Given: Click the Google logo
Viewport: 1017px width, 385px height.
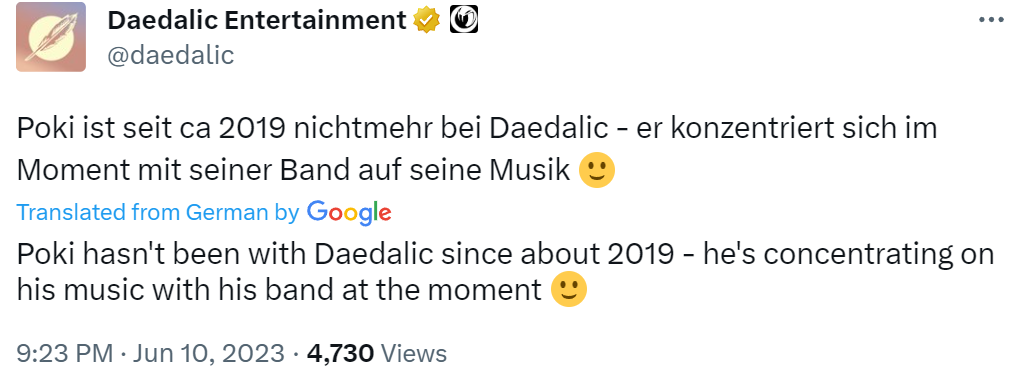Looking at the screenshot, I should click(349, 212).
